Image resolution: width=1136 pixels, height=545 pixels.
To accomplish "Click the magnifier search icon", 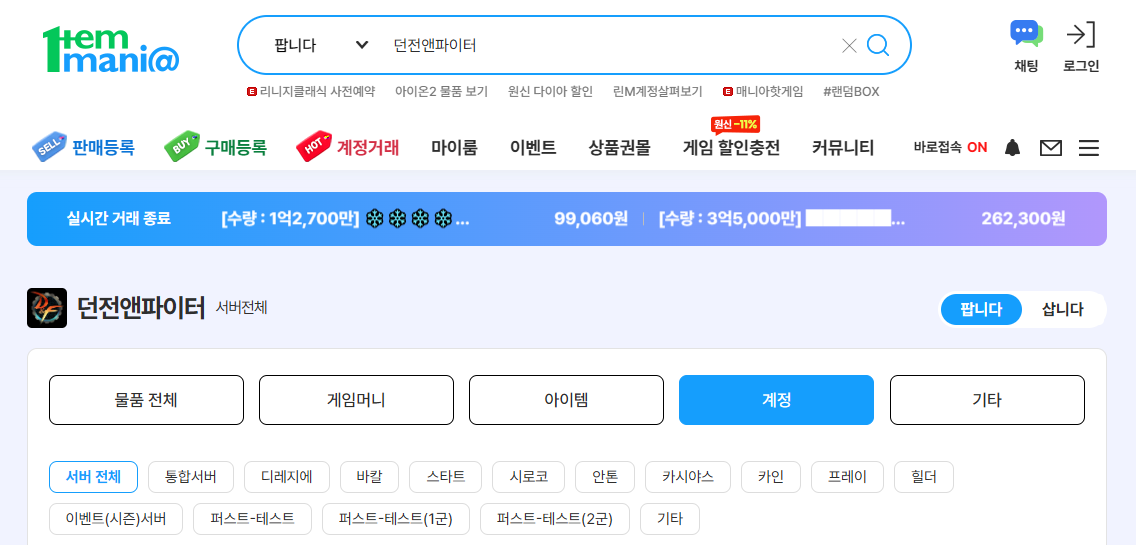I will point(877,46).
